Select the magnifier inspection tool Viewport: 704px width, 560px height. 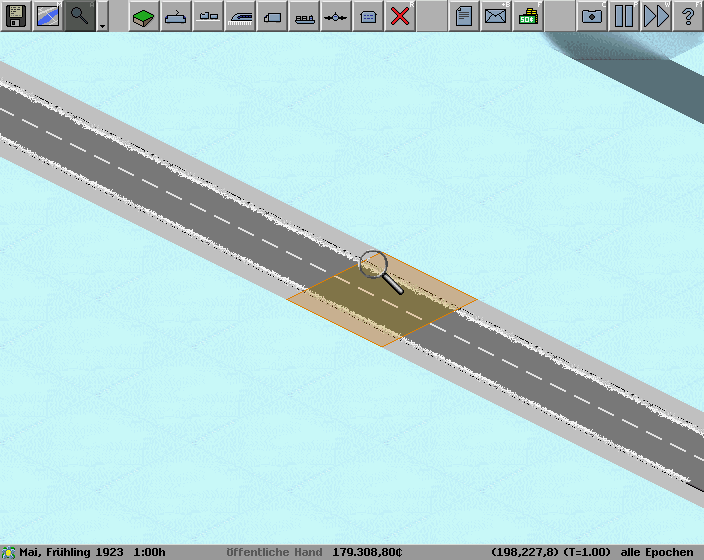[80, 16]
